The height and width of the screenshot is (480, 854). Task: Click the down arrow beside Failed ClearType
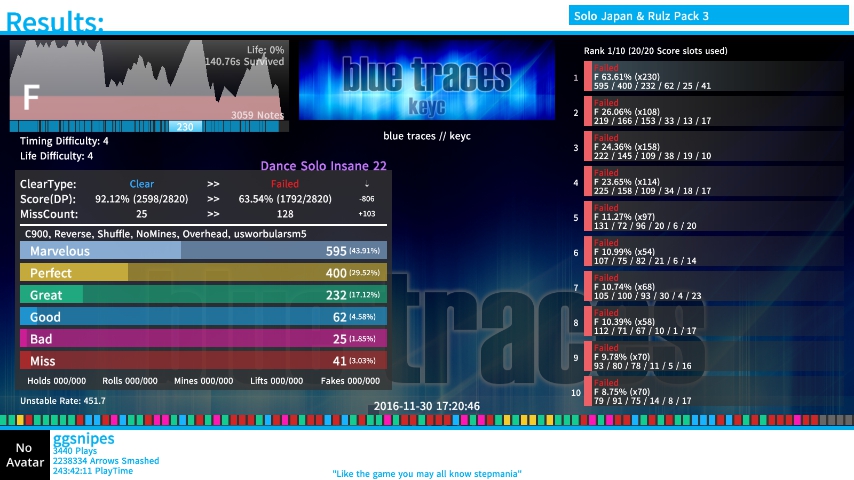tap(366, 184)
